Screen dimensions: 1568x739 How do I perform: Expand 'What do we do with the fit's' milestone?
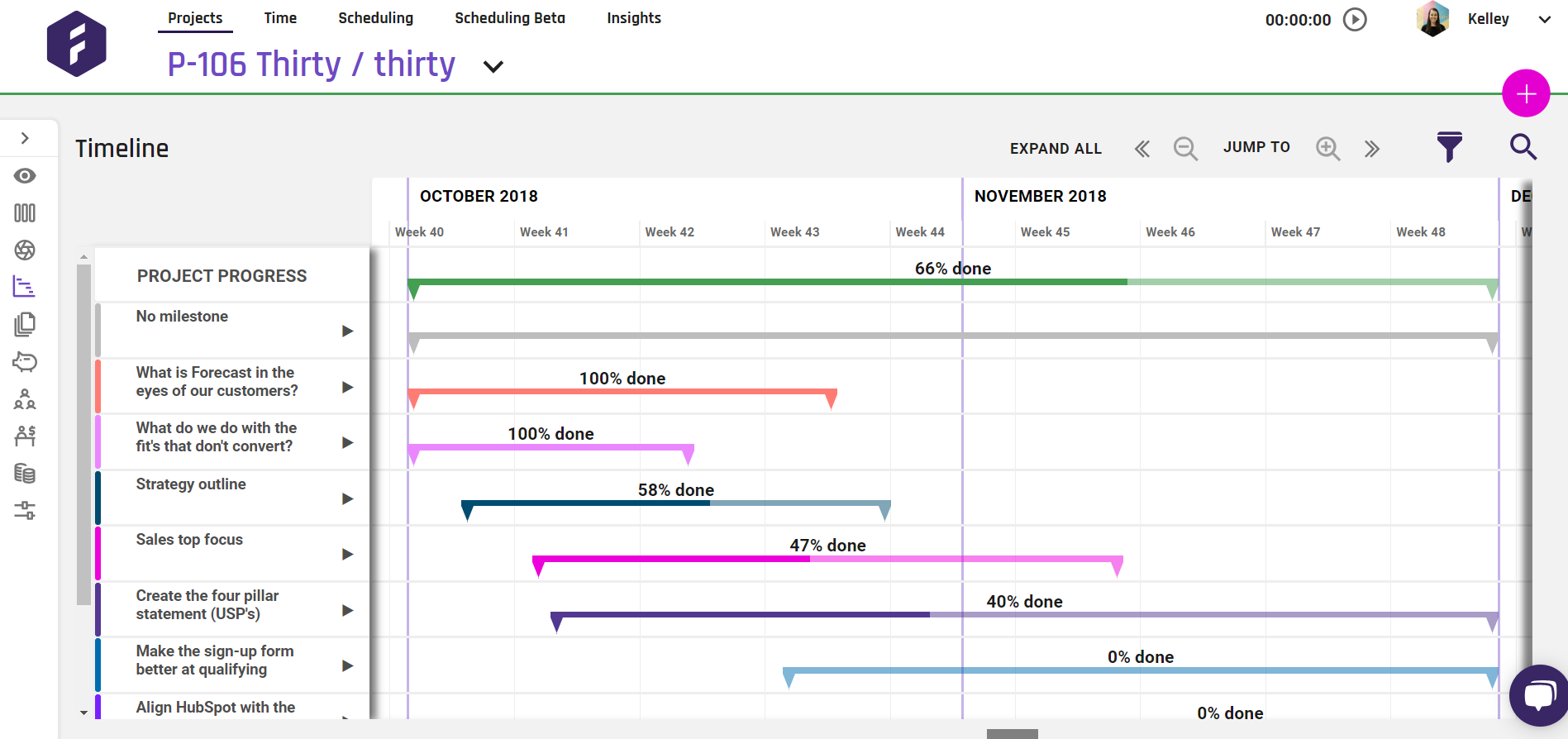pos(348,443)
